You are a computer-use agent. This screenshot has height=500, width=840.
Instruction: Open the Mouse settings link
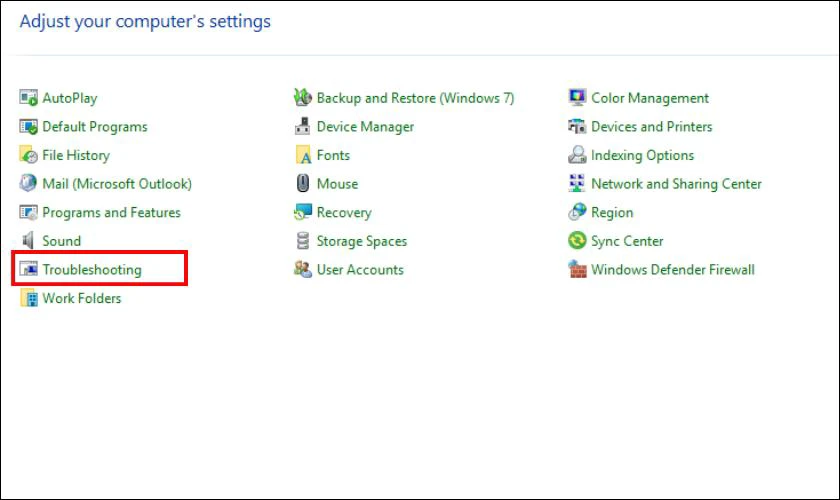click(x=338, y=184)
